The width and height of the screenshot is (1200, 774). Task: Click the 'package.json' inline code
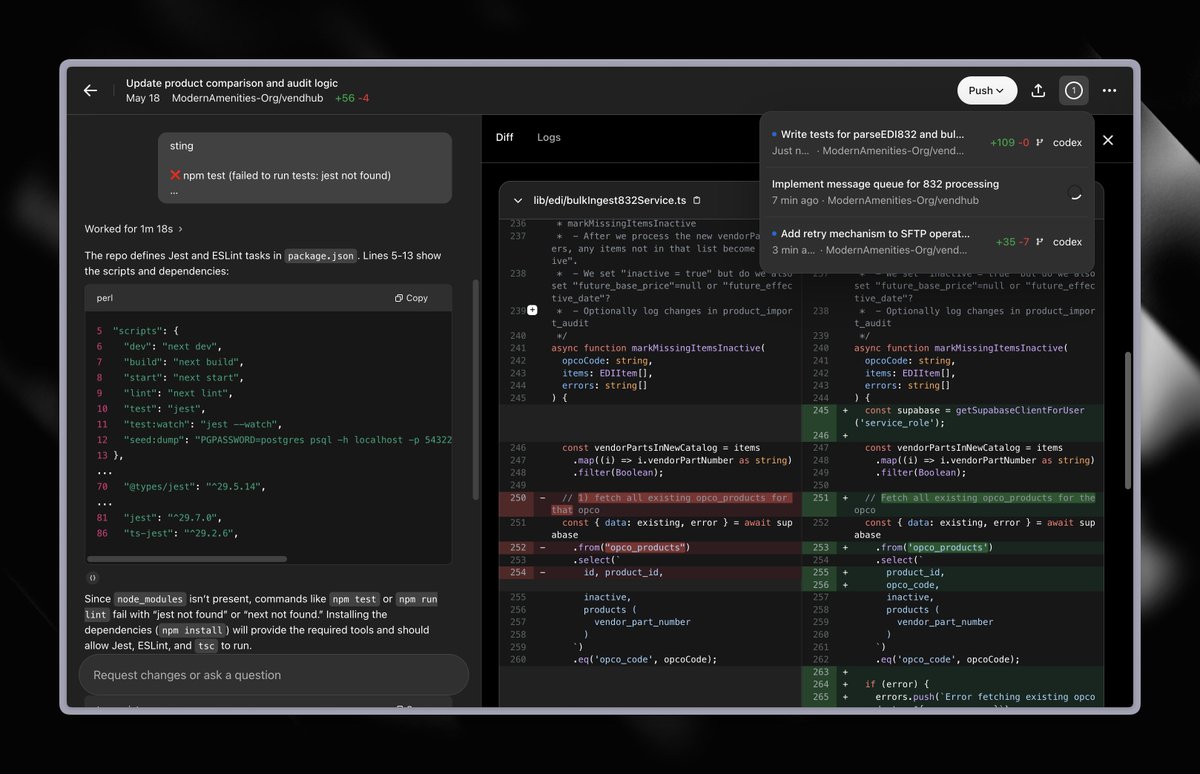(x=320, y=256)
